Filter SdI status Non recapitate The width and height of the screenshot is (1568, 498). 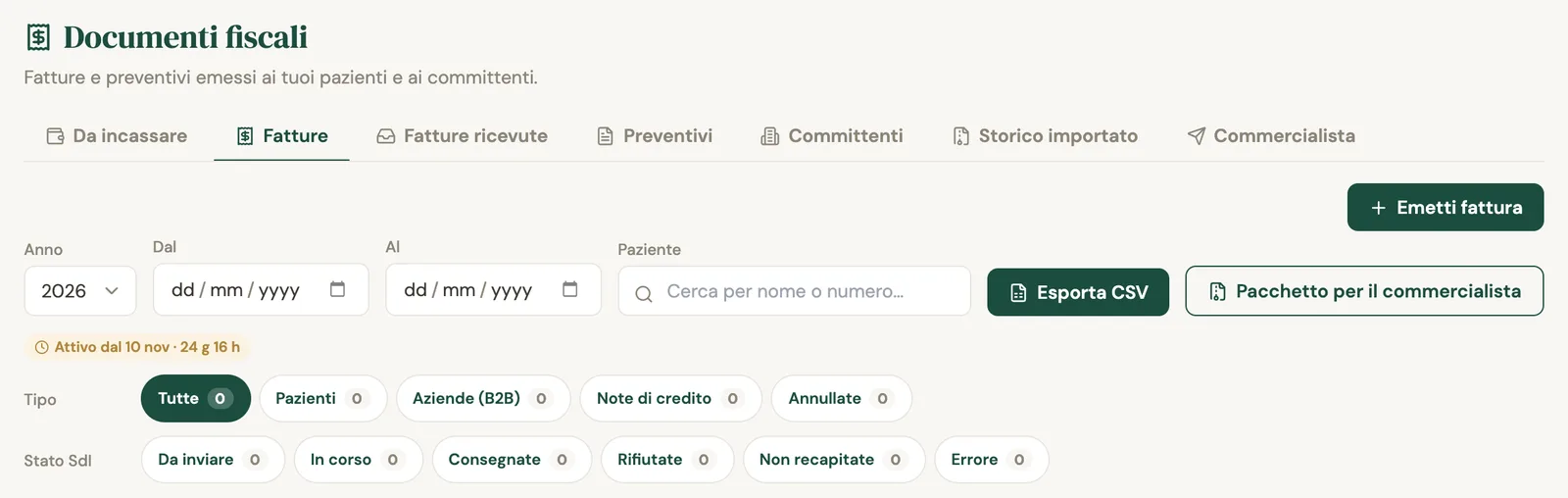[834, 460]
